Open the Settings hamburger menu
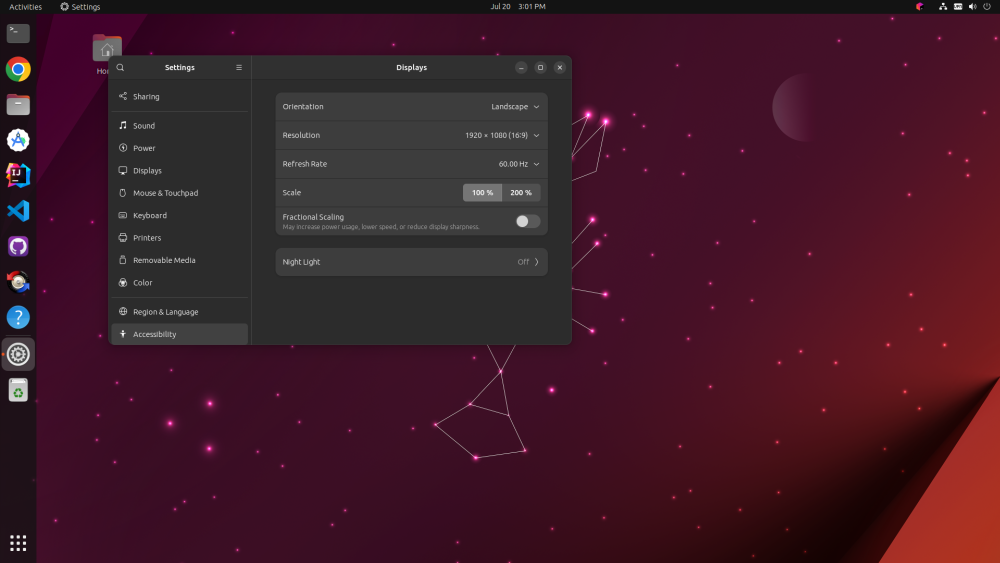The image size is (1000, 563). coord(239,67)
